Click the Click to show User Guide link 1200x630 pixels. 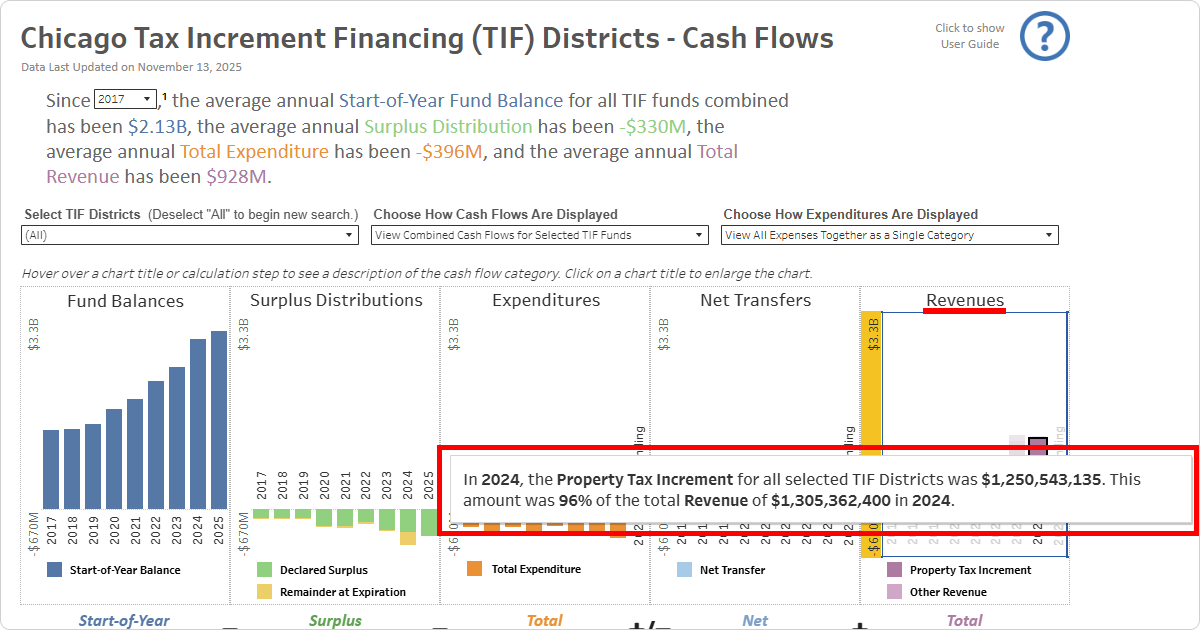pyautogui.click(x=969, y=35)
